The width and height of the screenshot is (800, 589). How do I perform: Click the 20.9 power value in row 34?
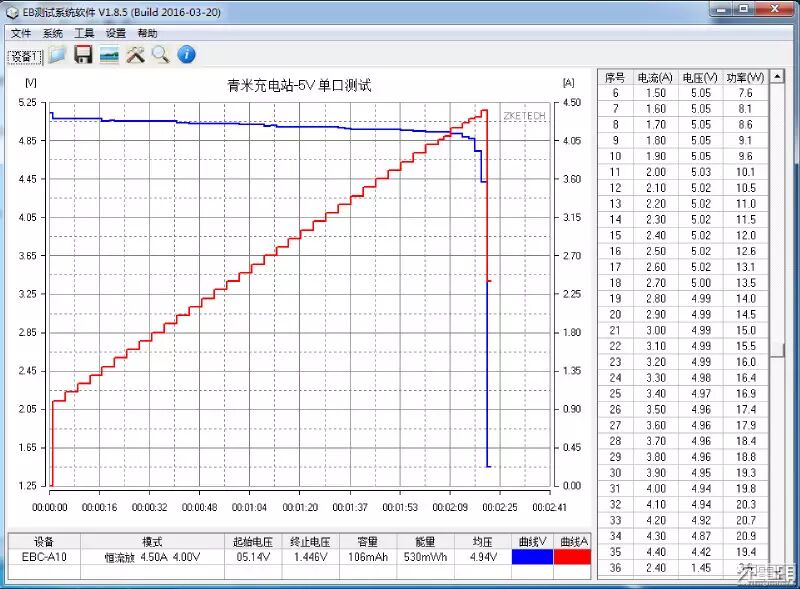click(x=745, y=536)
